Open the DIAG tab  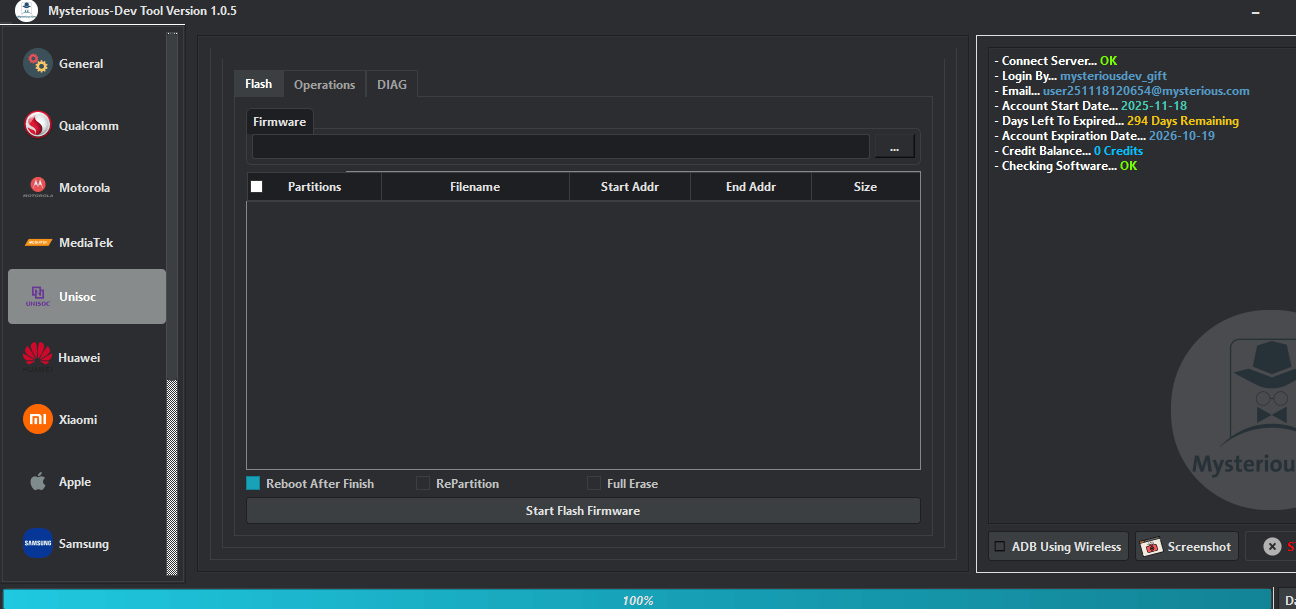pyautogui.click(x=392, y=84)
